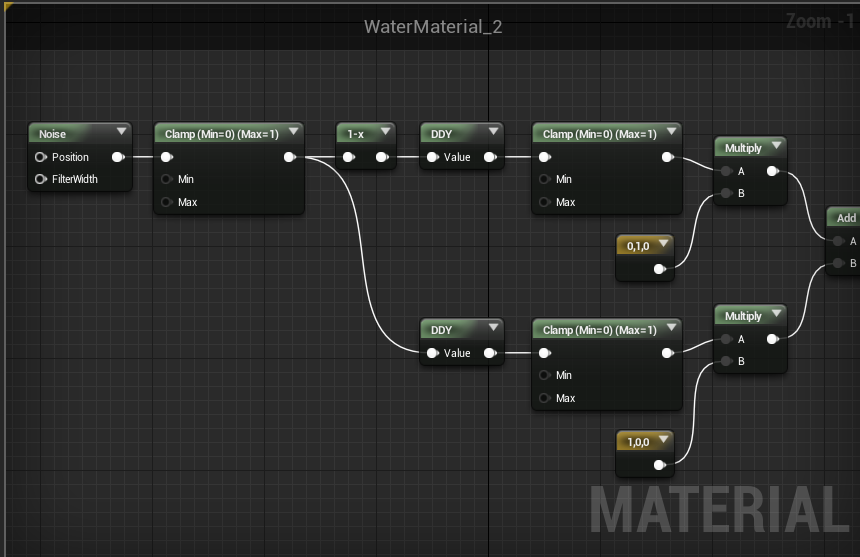Click the lower DDY Value input pin
Viewport: 860px width, 557px height.
click(x=433, y=353)
